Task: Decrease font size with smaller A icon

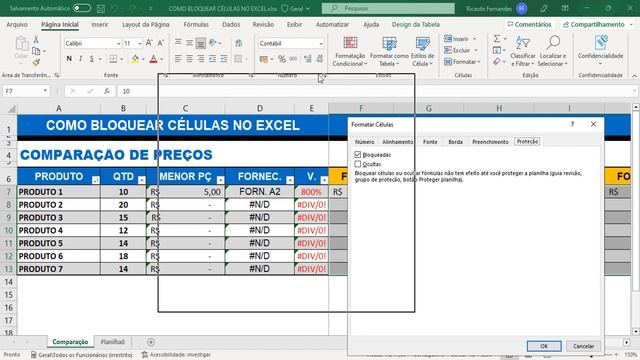Action: (160, 43)
